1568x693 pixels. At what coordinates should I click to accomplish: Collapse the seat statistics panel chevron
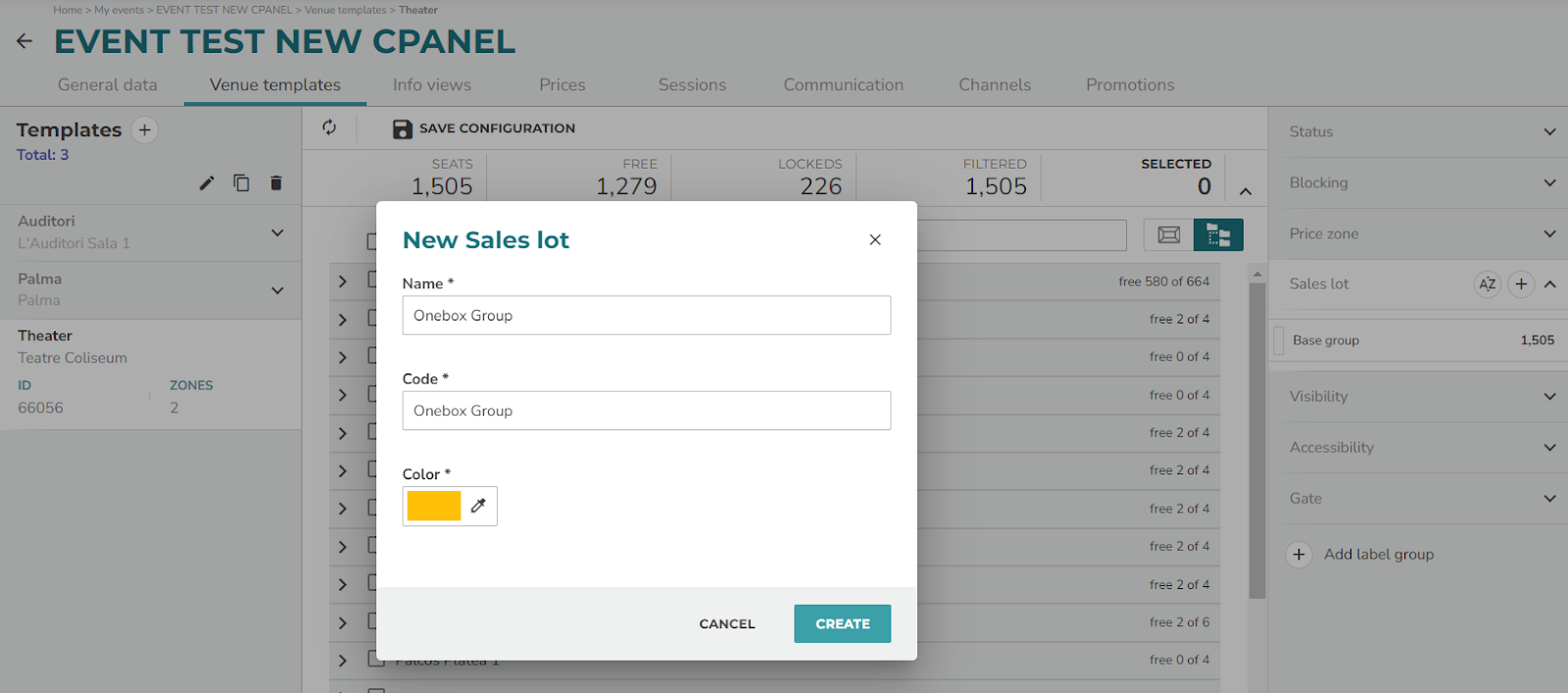point(1246,191)
